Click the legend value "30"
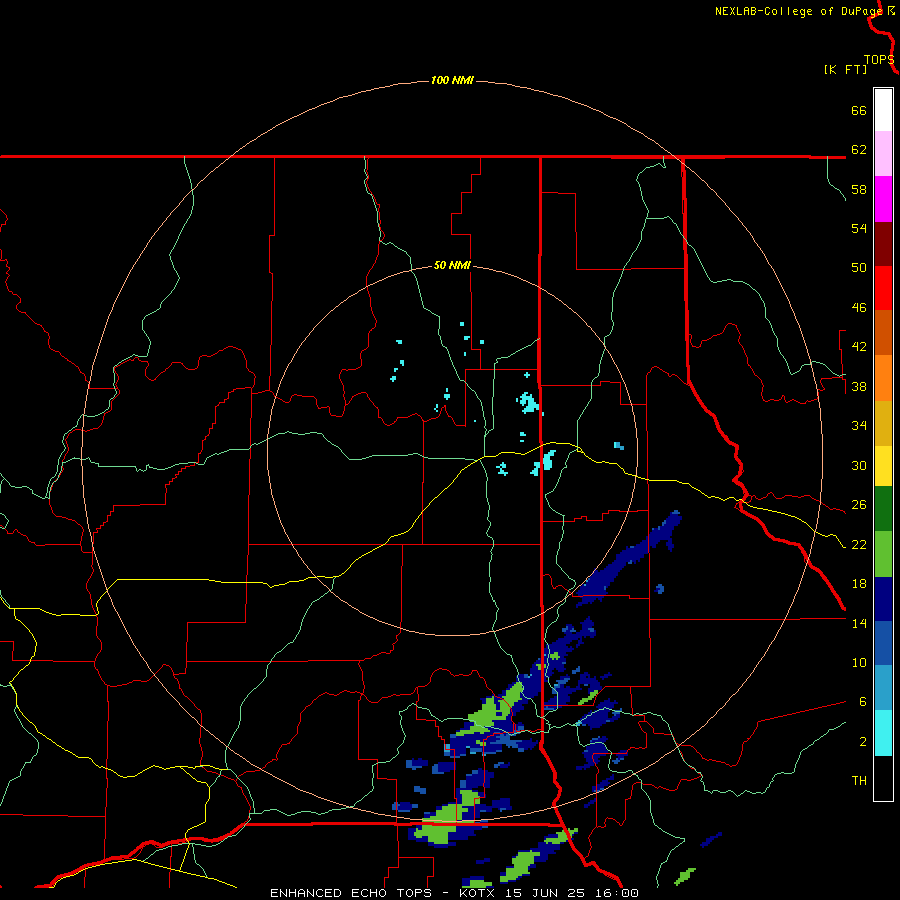The height and width of the screenshot is (900, 900). pos(859,465)
